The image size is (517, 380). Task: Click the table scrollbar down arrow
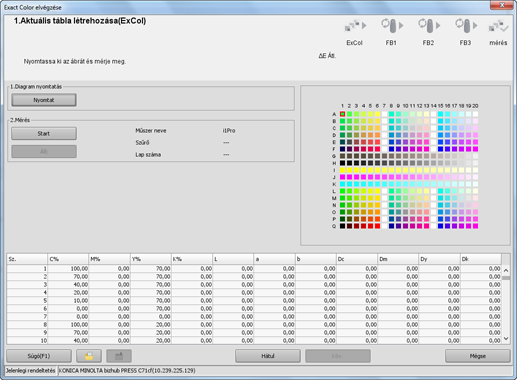tap(506, 339)
